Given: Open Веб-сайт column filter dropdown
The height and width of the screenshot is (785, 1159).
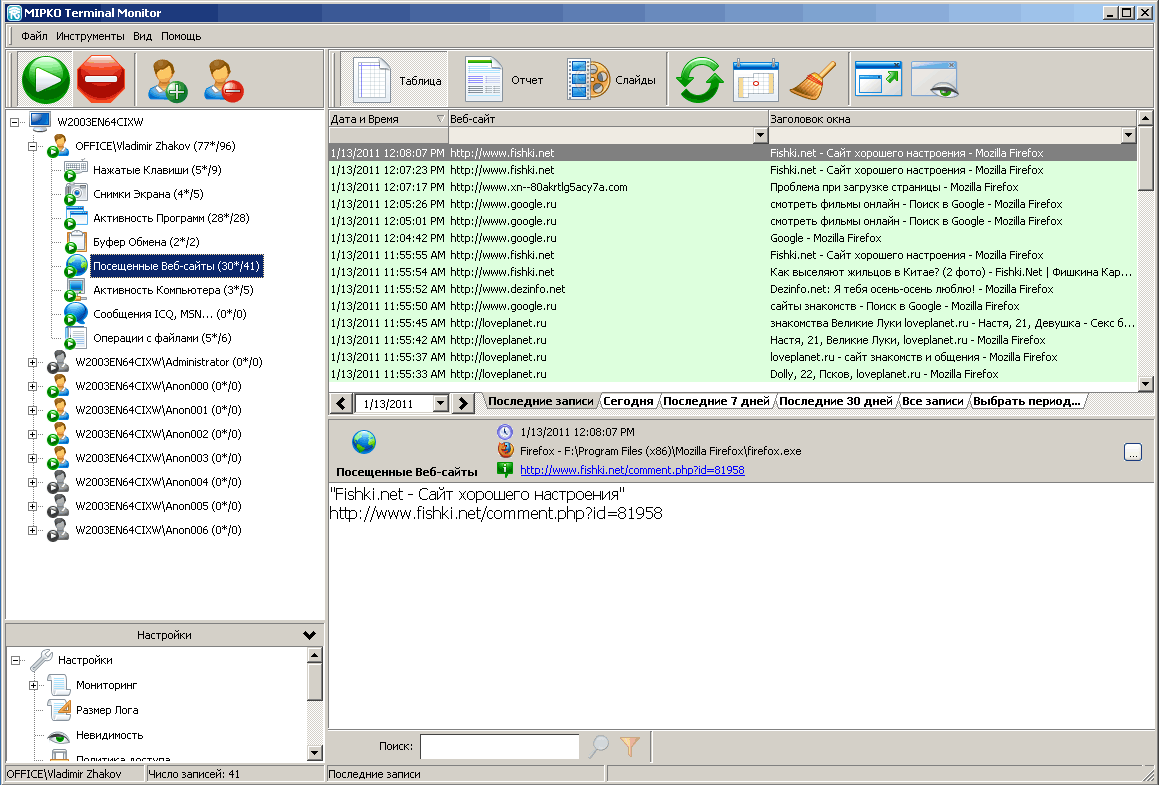Looking at the screenshot, I should (760, 135).
